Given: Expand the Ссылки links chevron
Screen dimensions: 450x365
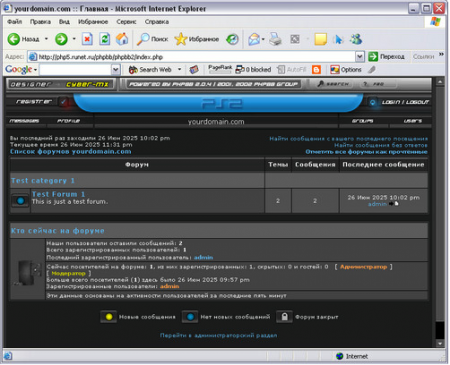Looking at the screenshot, I should click(441, 55).
